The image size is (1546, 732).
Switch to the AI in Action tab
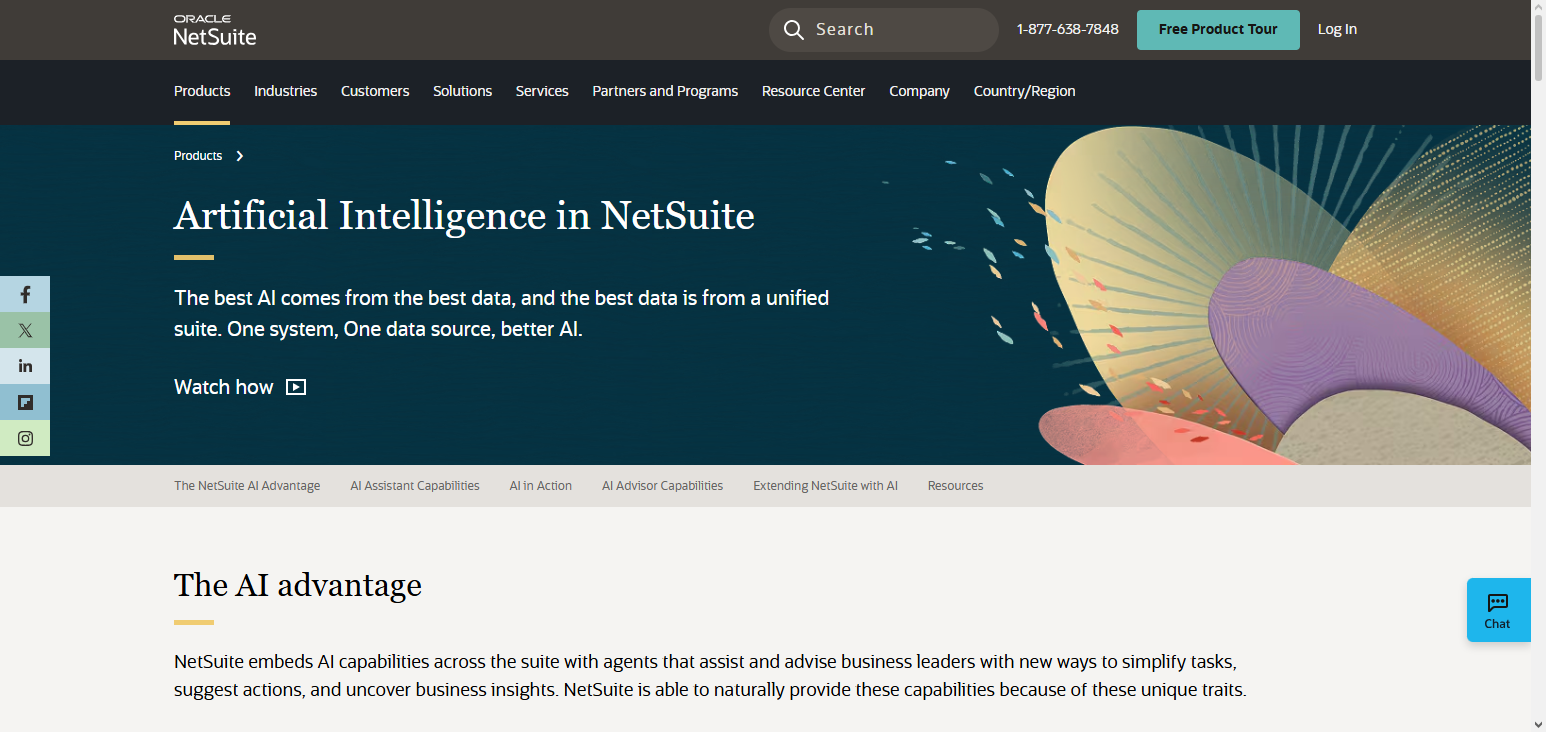coord(540,486)
